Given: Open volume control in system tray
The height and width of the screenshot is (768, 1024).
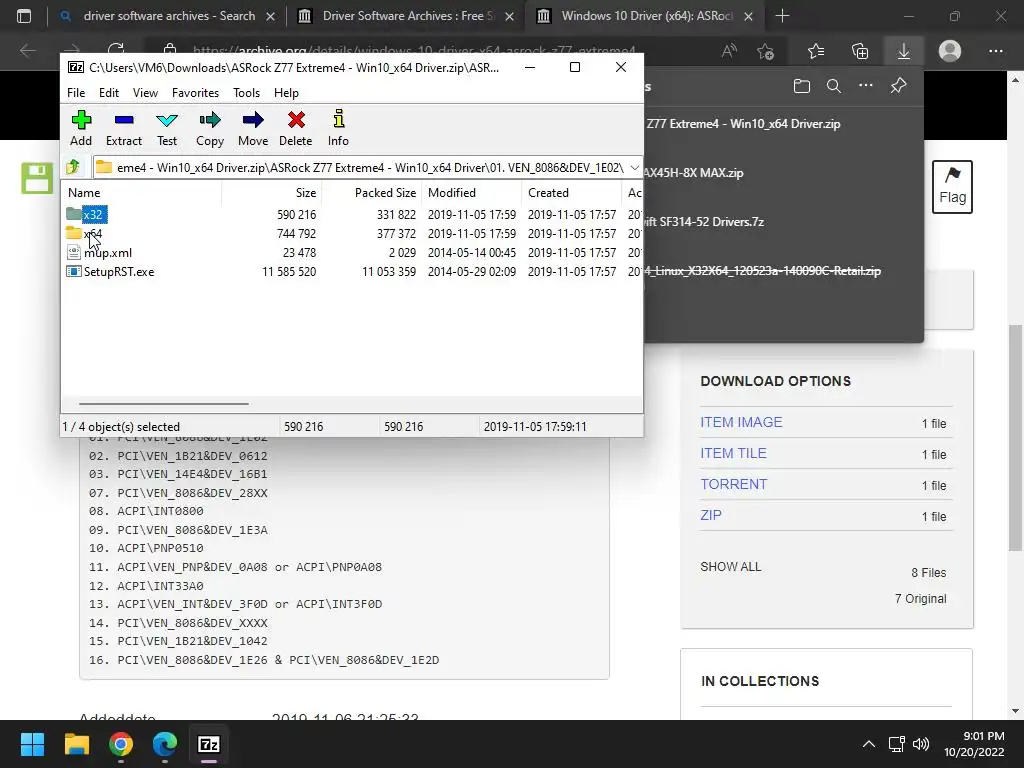Looking at the screenshot, I should click(x=921, y=744).
